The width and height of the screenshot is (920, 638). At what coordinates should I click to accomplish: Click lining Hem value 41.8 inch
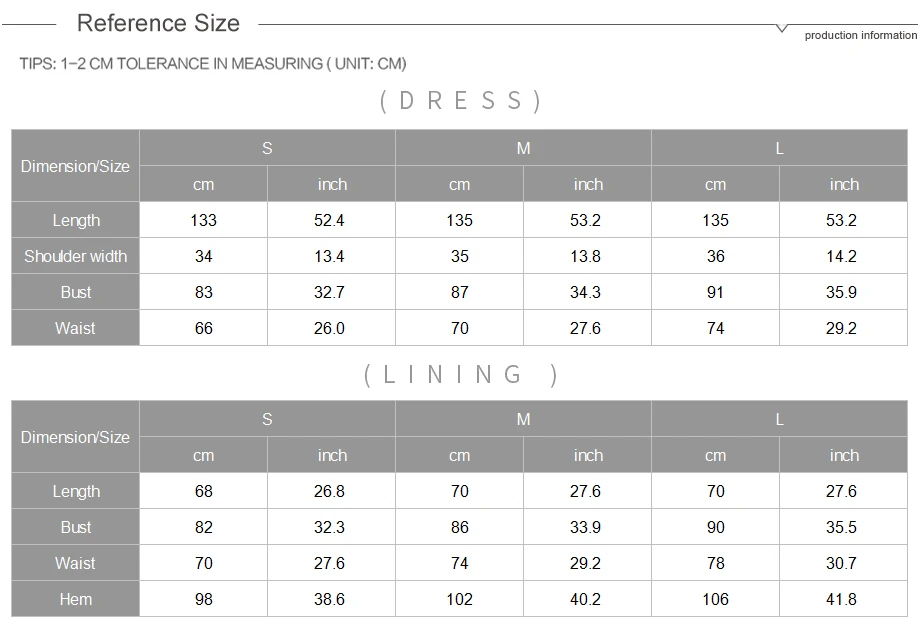point(841,599)
